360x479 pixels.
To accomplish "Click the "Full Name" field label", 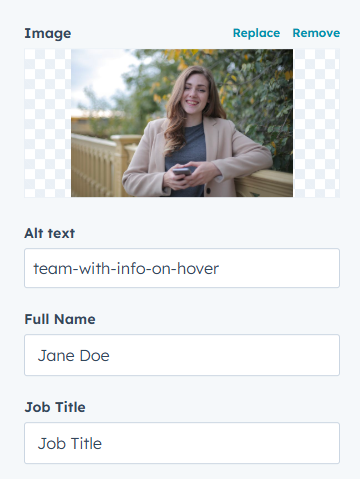I will [60, 319].
